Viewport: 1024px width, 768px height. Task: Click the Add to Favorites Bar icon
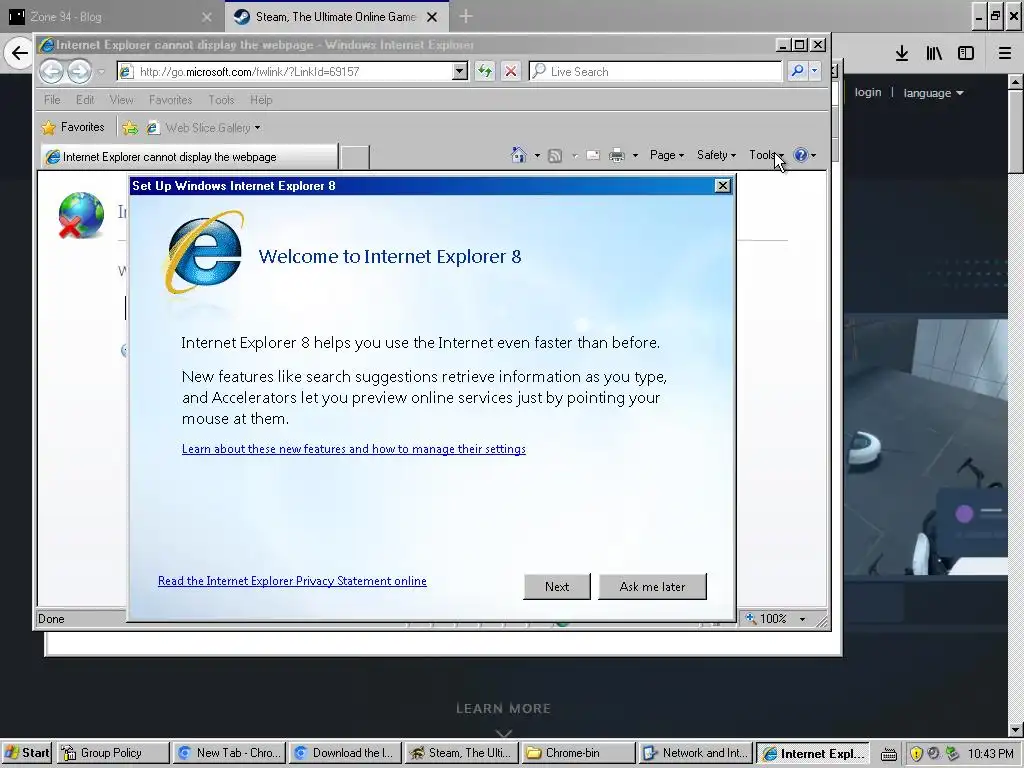click(130, 128)
